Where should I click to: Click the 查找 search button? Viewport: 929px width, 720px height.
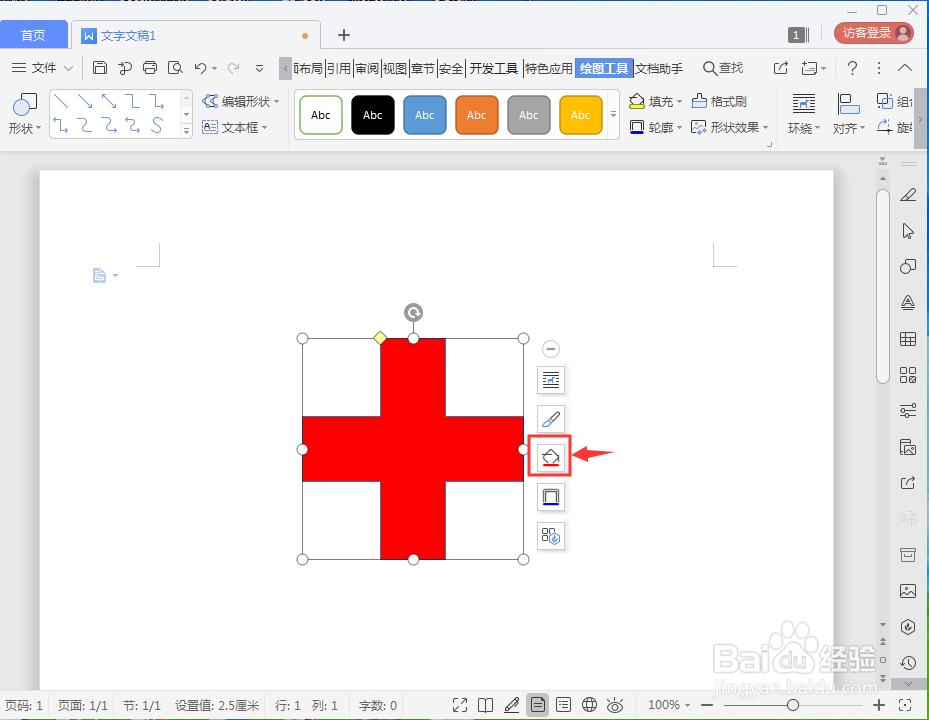tap(723, 68)
